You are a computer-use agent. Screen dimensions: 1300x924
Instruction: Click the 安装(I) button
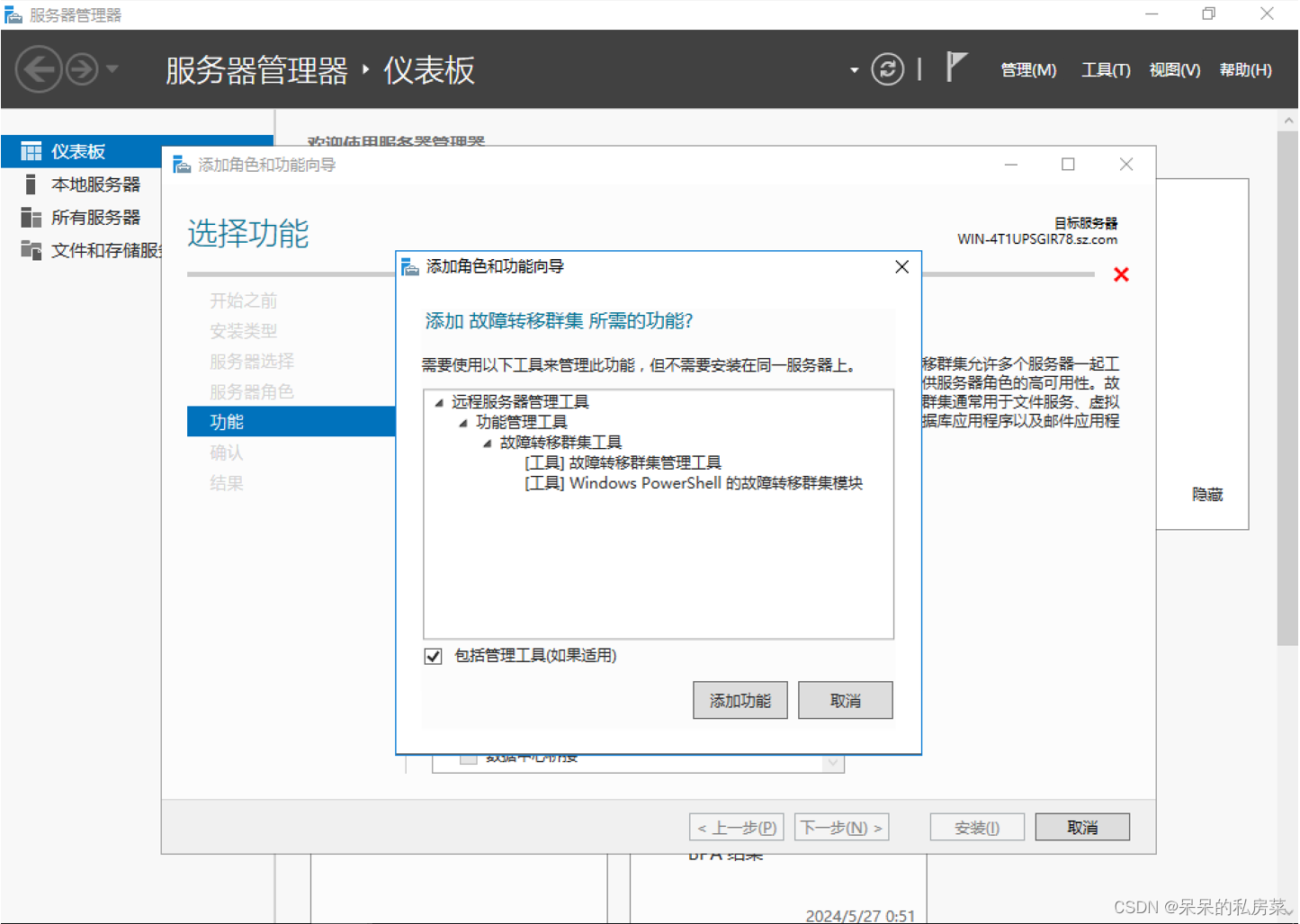click(977, 827)
